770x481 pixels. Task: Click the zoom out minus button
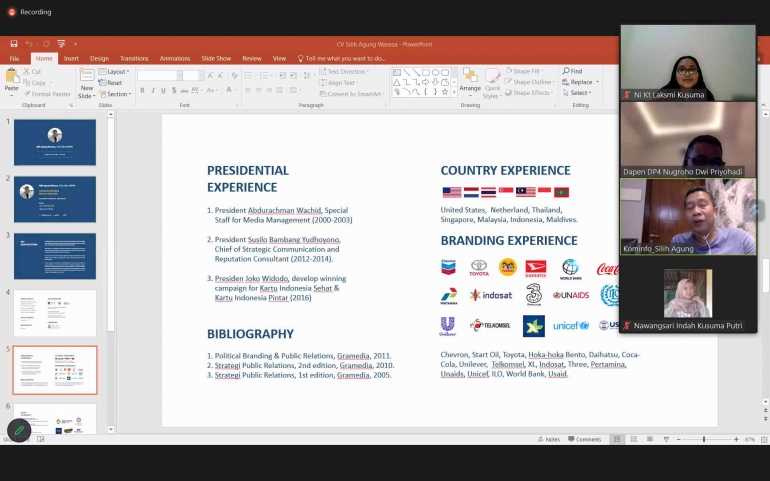click(679, 439)
